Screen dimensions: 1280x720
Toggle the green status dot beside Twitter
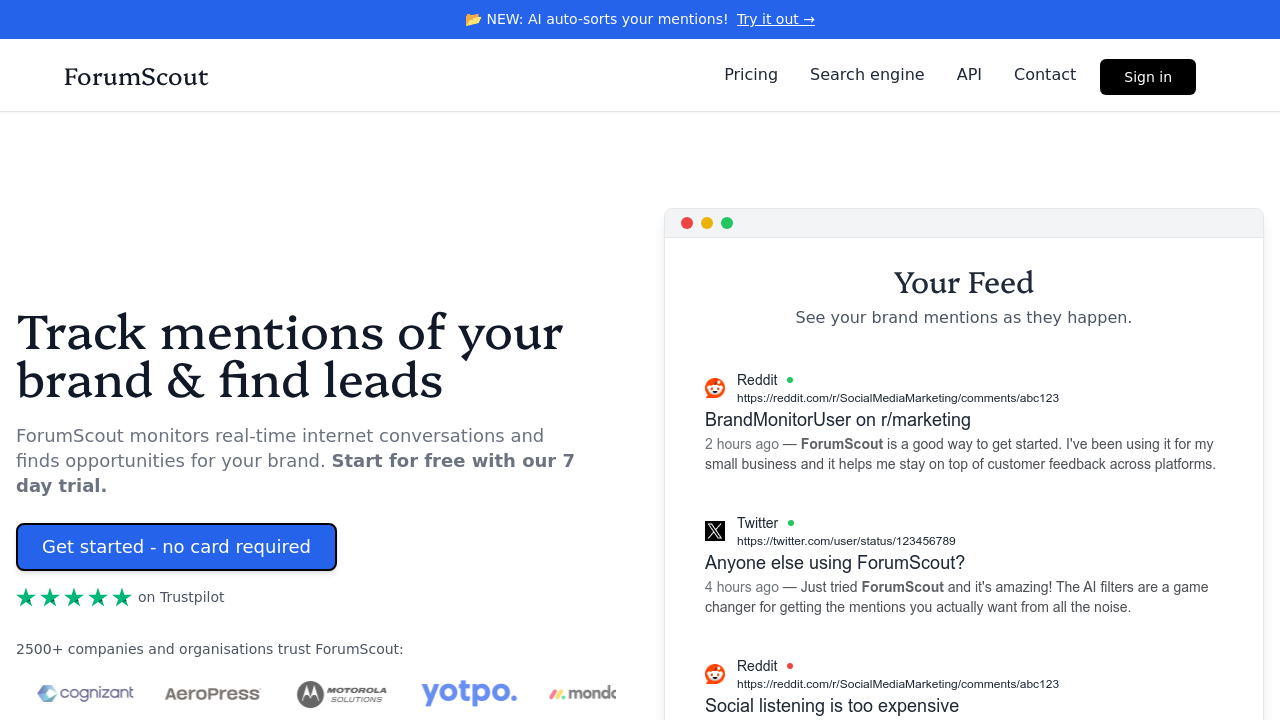(791, 523)
